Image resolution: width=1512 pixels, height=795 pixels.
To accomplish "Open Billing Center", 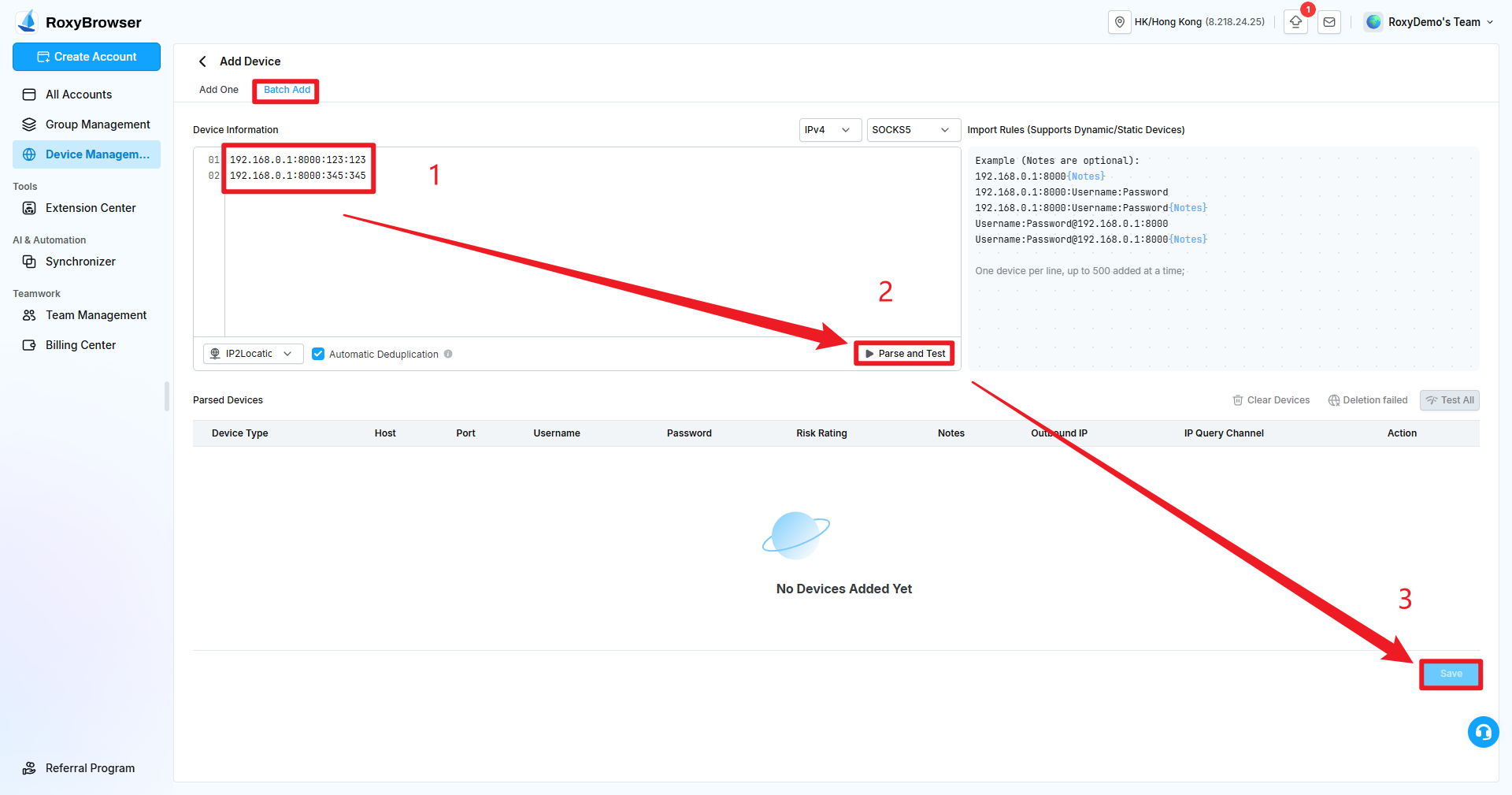I will point(87,345).
